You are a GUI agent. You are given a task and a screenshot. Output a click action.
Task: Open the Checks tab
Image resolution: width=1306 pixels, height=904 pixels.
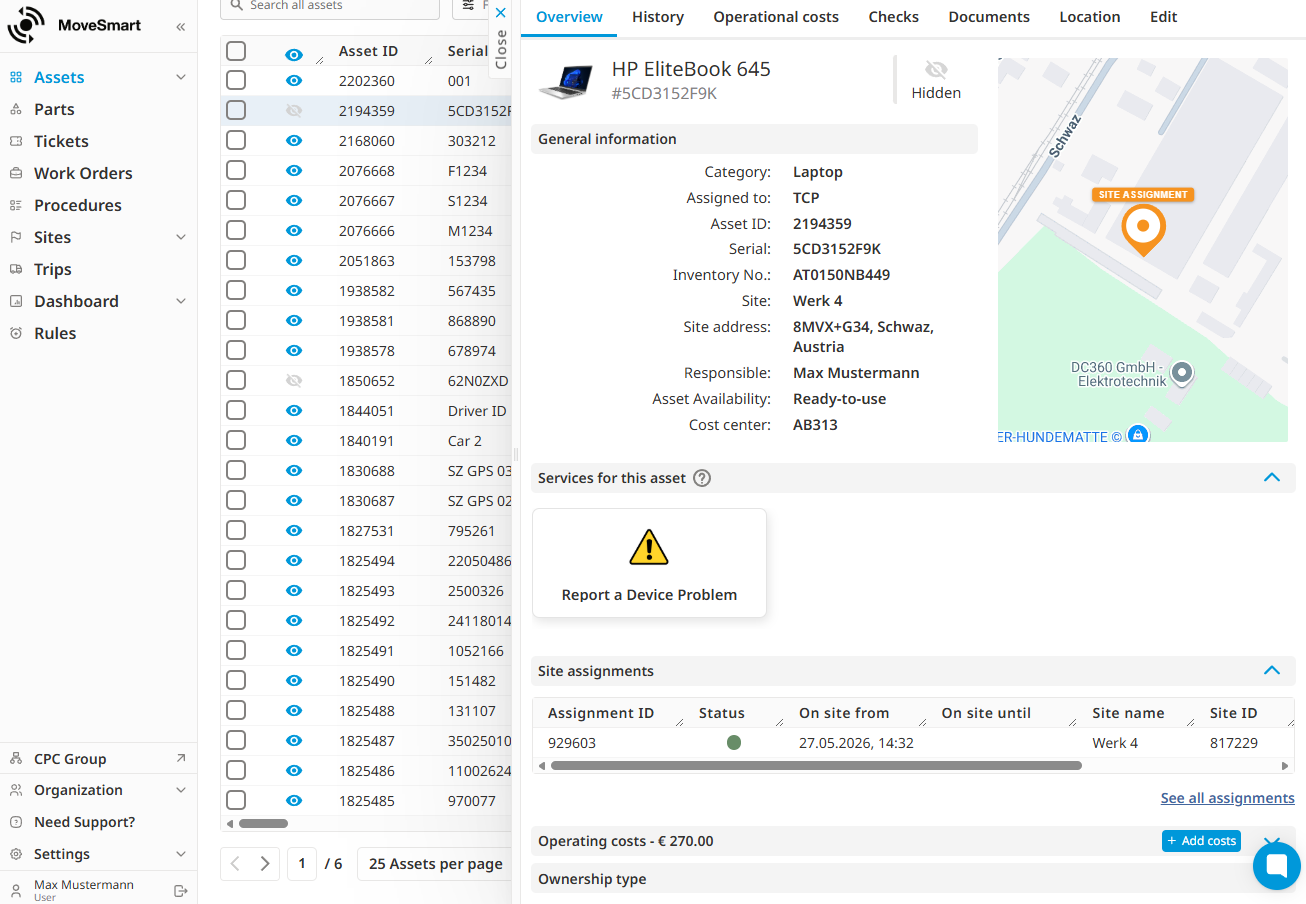click(894, 17)
